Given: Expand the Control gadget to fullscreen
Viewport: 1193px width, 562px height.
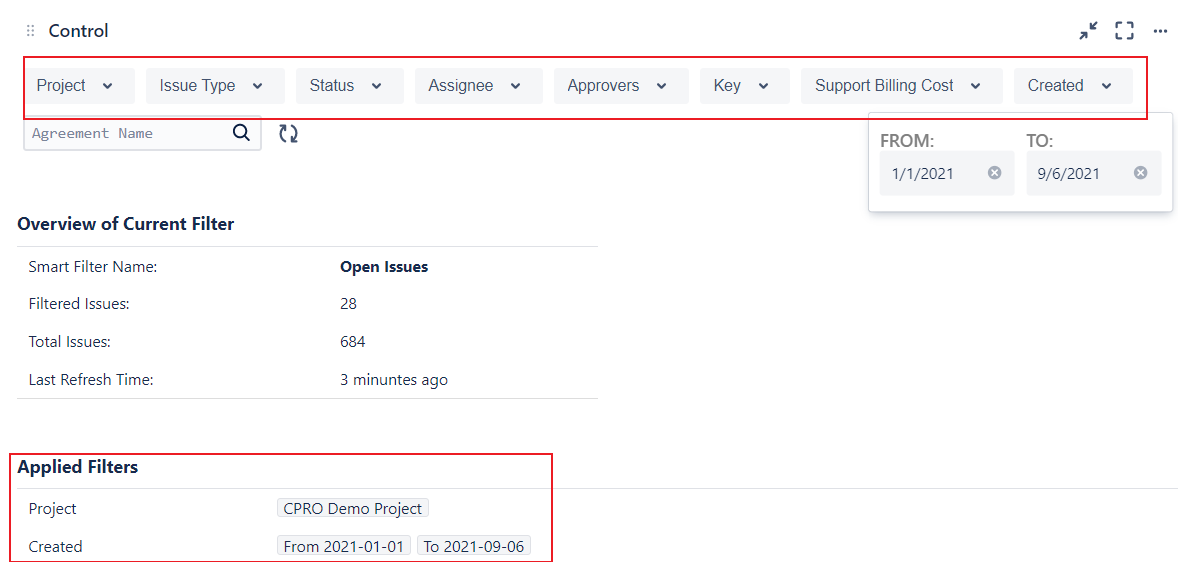Looking at the screenshot, I should [1125, 31].
